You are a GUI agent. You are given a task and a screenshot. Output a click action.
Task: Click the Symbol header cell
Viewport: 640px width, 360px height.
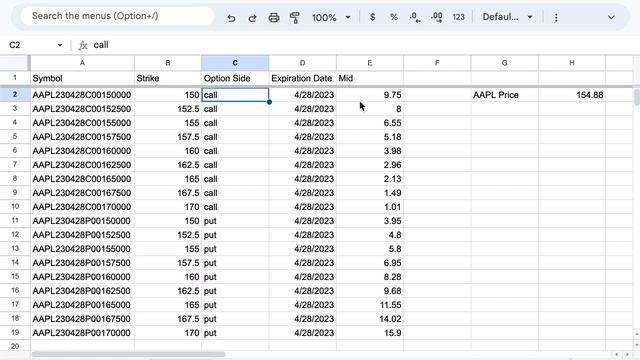pyautogui.click(x=82, y=78)
